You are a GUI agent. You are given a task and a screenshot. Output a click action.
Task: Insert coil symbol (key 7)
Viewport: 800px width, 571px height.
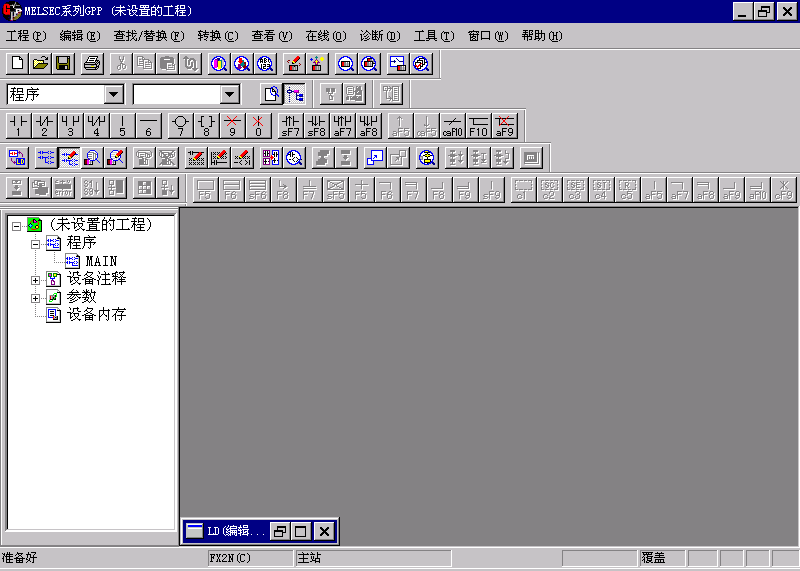pyautogui.click(x=180, y=125)
